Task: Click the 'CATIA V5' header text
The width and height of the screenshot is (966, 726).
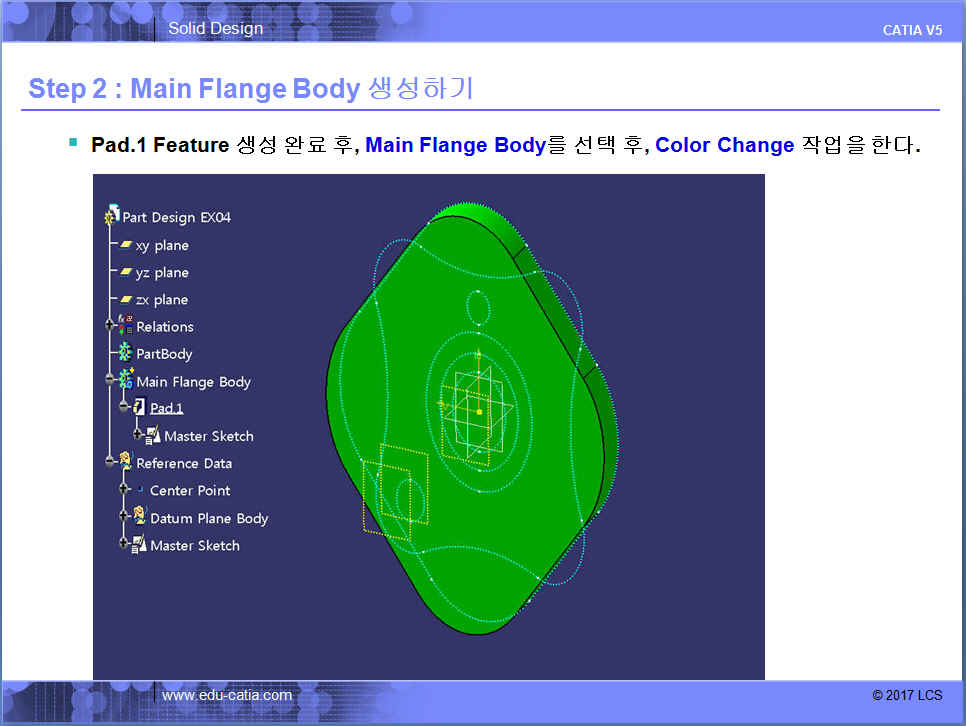Action: pyautogui.click(x=912, y=30)
